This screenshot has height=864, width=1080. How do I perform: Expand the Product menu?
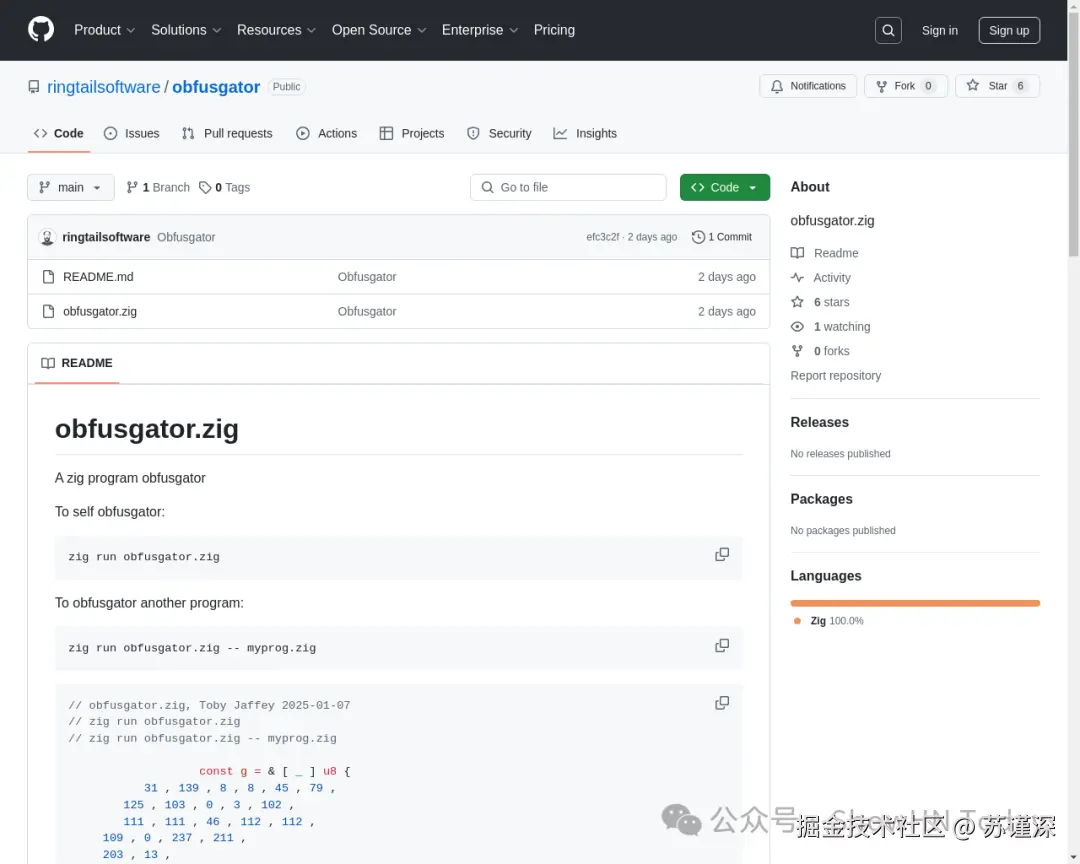point(104,30)
